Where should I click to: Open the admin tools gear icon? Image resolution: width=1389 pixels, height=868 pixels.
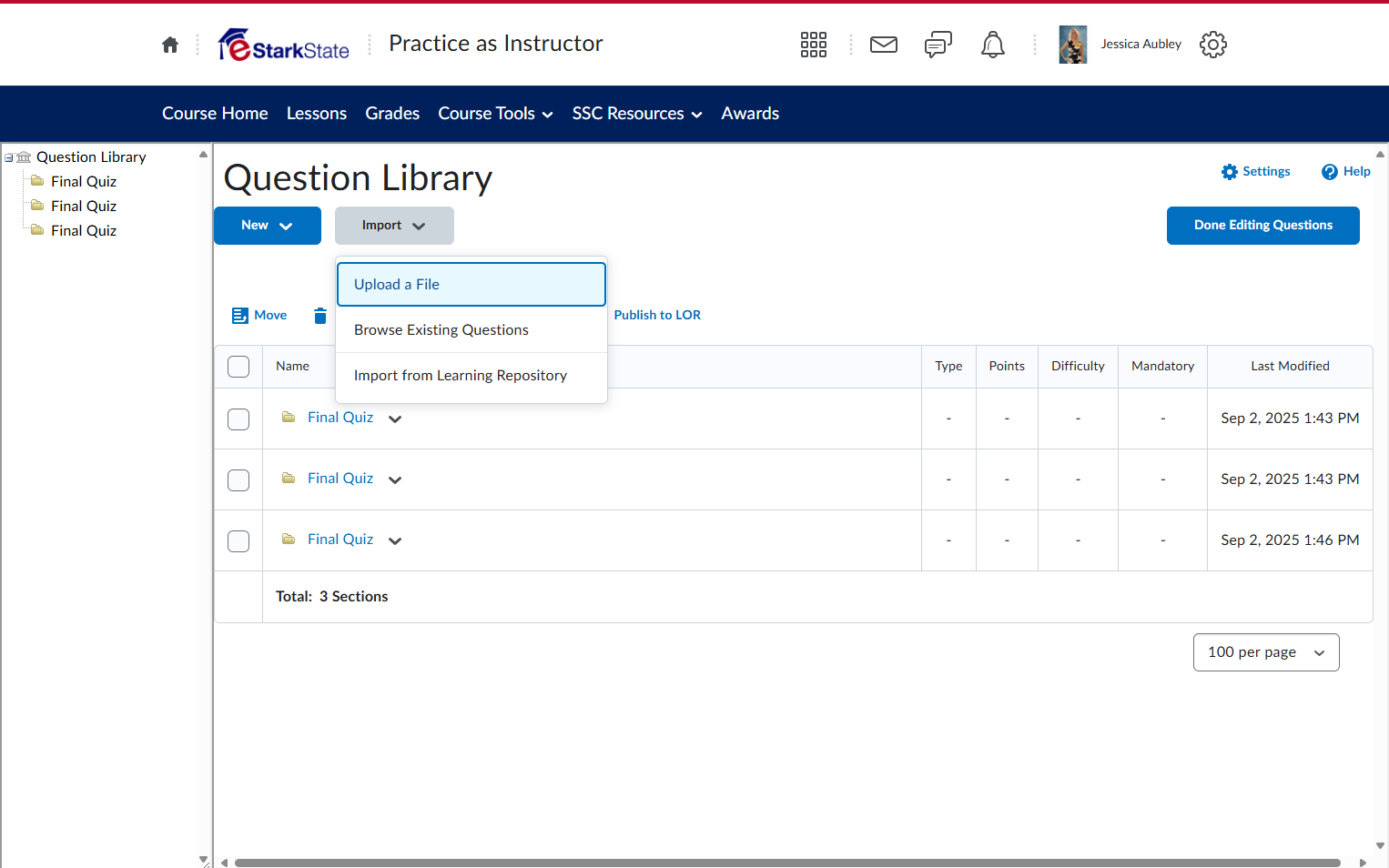pos(1213,45)
